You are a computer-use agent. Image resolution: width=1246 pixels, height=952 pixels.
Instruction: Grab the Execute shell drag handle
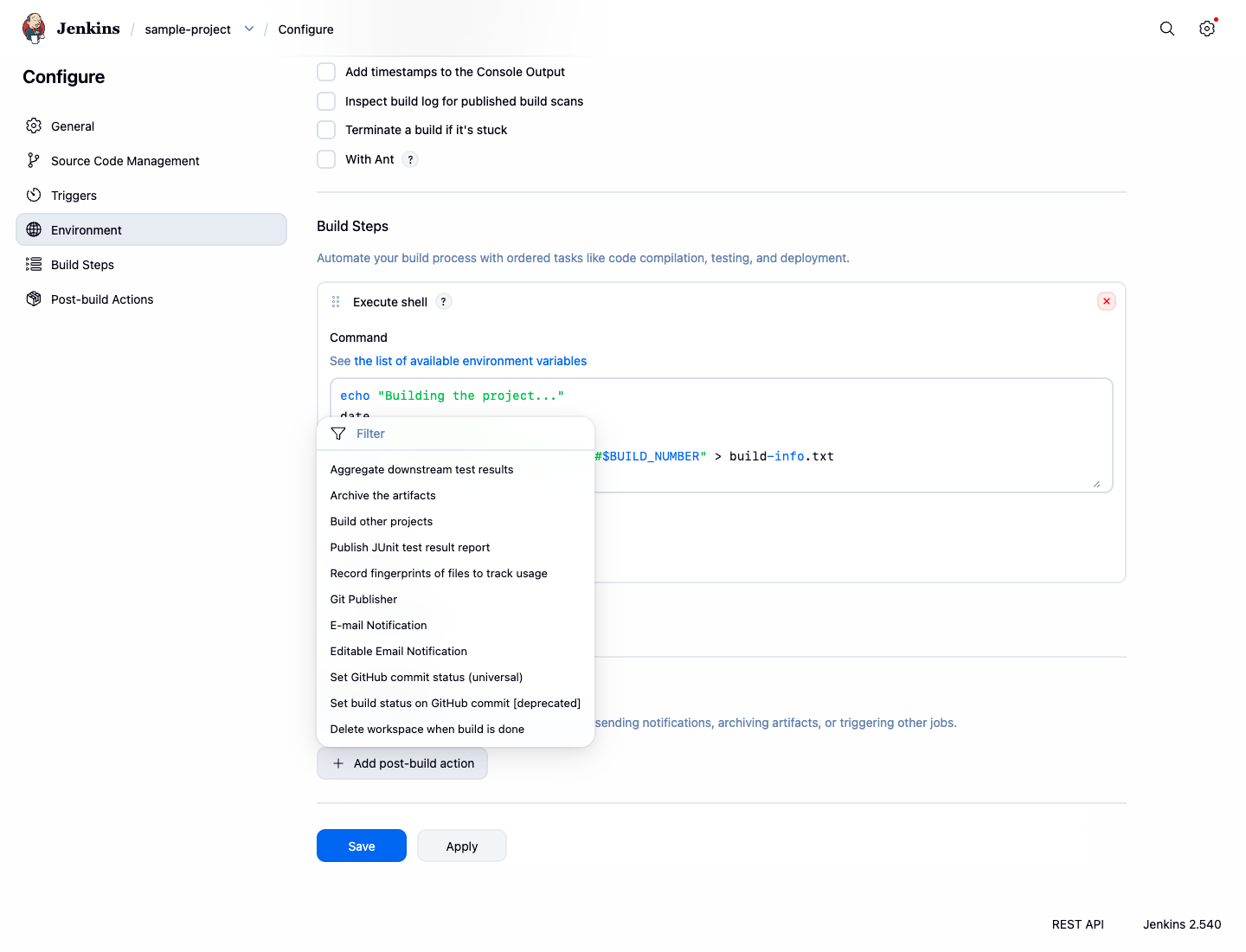pos(336,302)
